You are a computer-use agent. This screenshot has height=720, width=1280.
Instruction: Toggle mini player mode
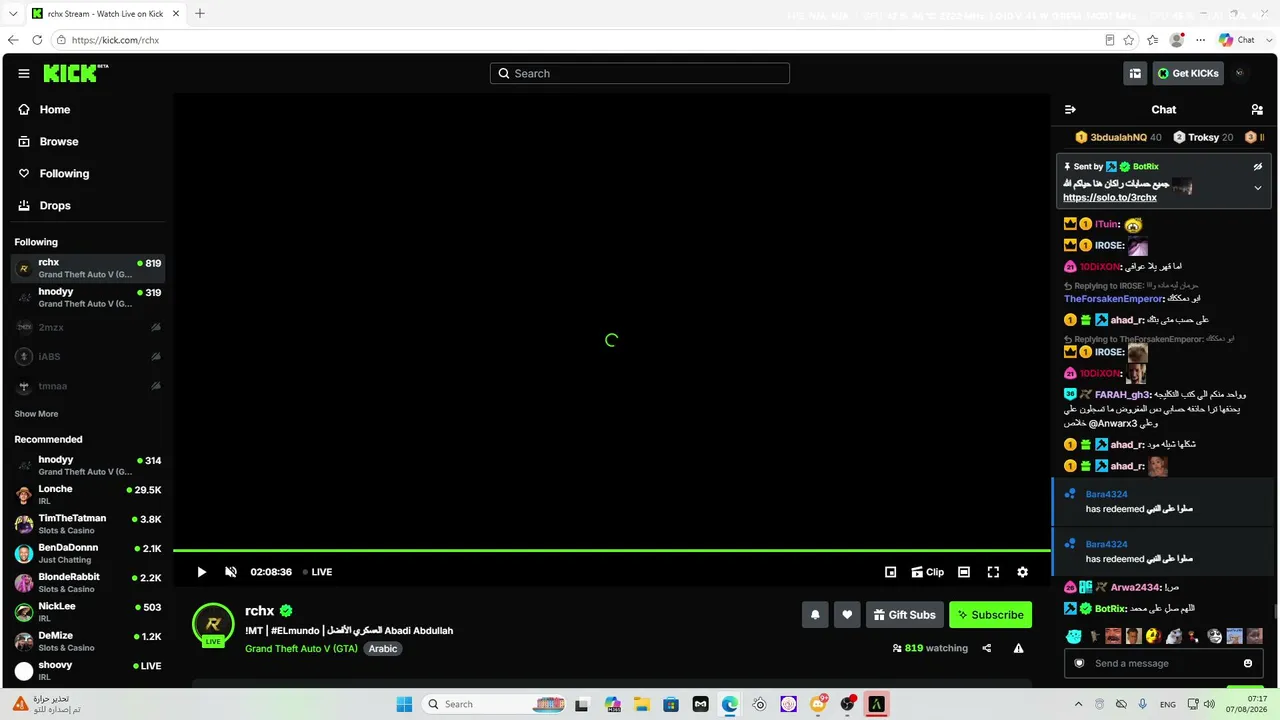(890, 572)
